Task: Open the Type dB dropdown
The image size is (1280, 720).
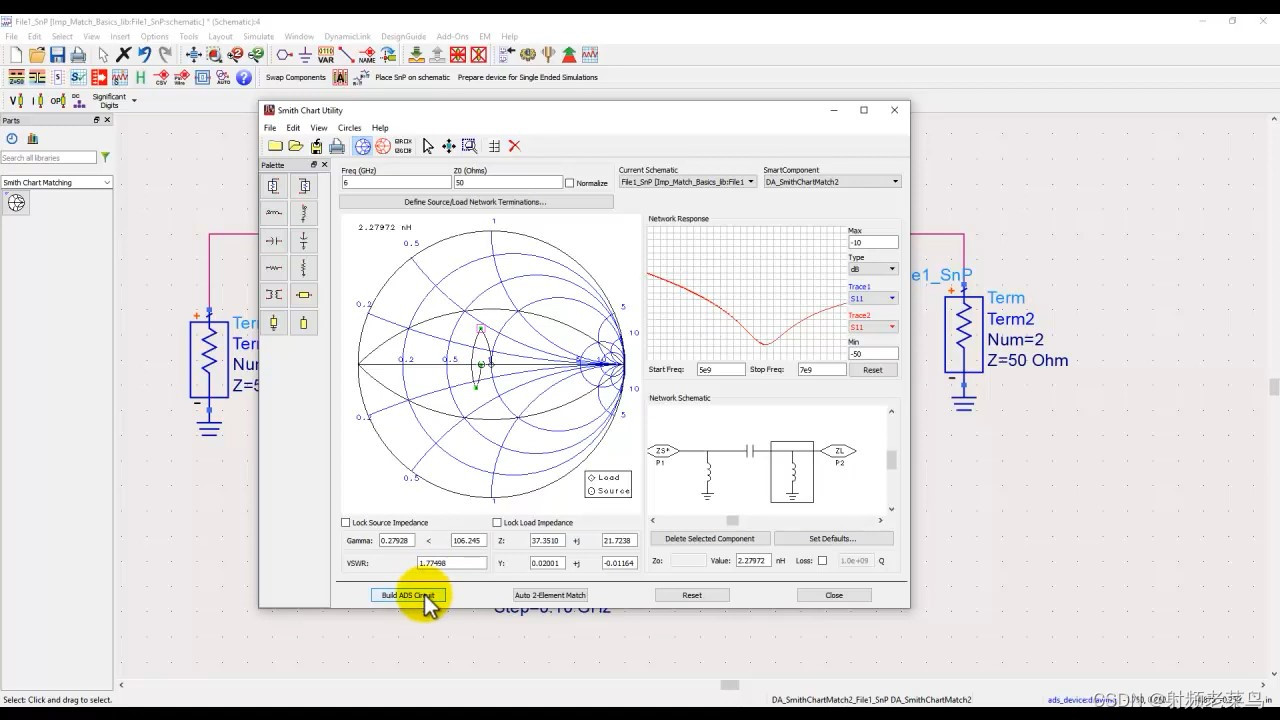Action: click(873, 269)
